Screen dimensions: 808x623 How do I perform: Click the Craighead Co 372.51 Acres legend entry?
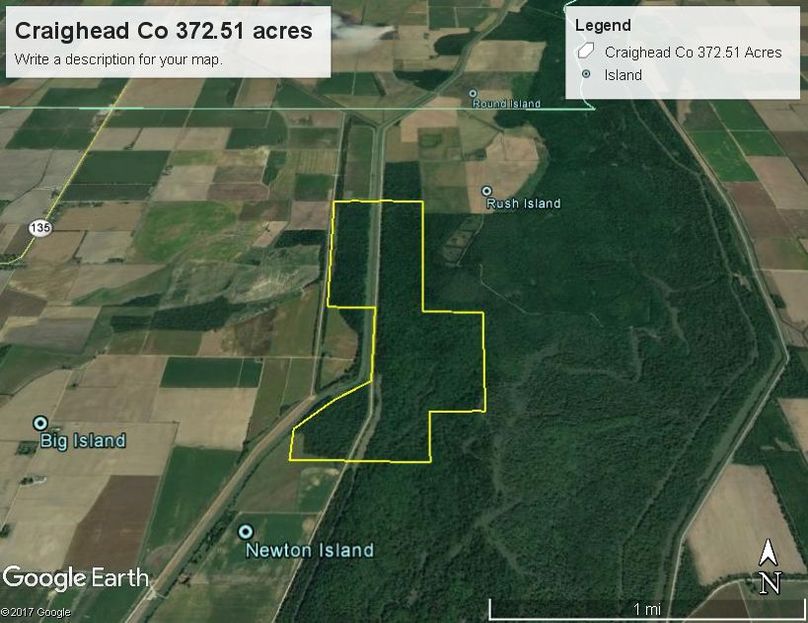[x=693, y=52]
